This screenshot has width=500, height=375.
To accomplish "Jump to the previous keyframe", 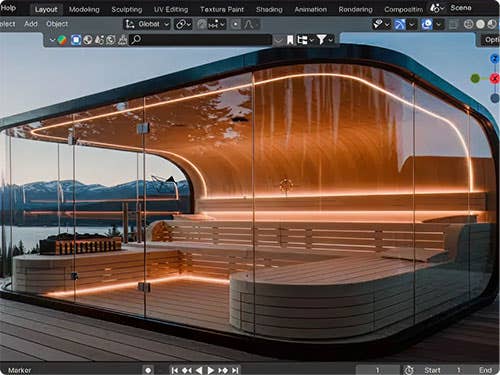I will (x=186, y=370).
